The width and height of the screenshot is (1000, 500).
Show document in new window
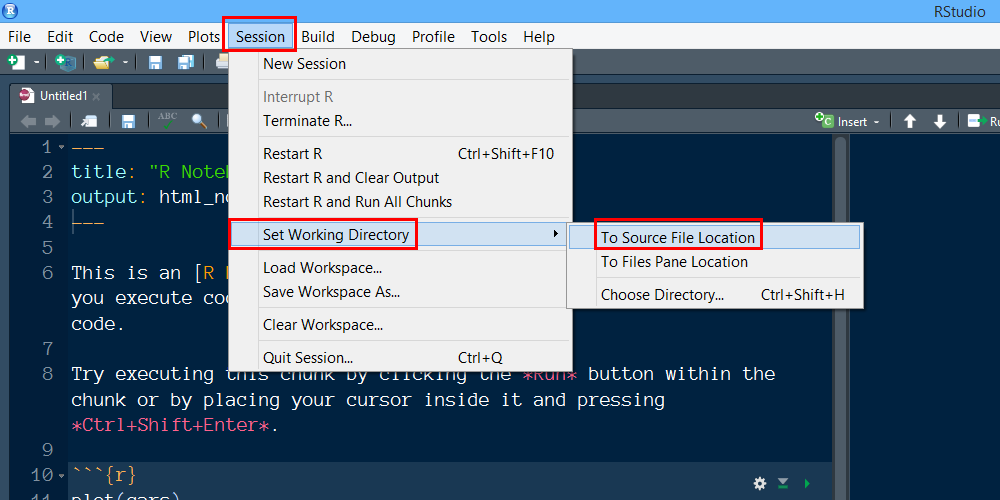click(x=88, y=121)
